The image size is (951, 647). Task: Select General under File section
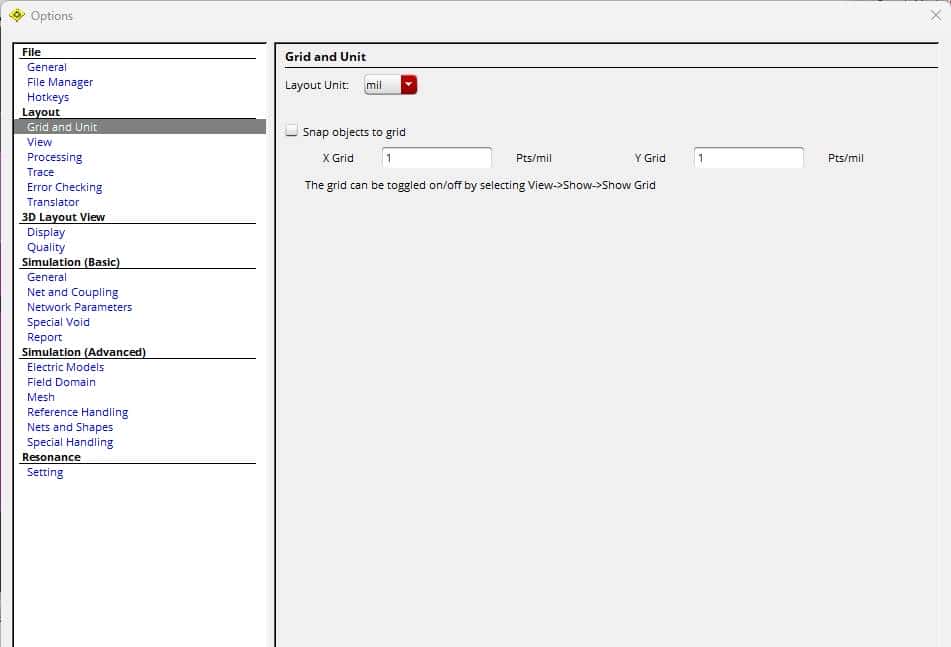point(47,67)
